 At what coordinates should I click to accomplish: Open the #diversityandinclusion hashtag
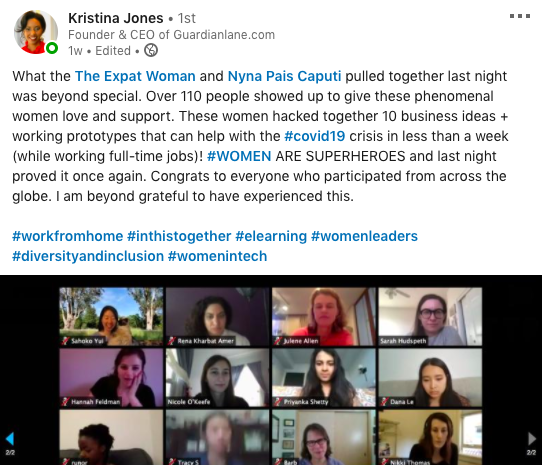(x=88, y=256)
